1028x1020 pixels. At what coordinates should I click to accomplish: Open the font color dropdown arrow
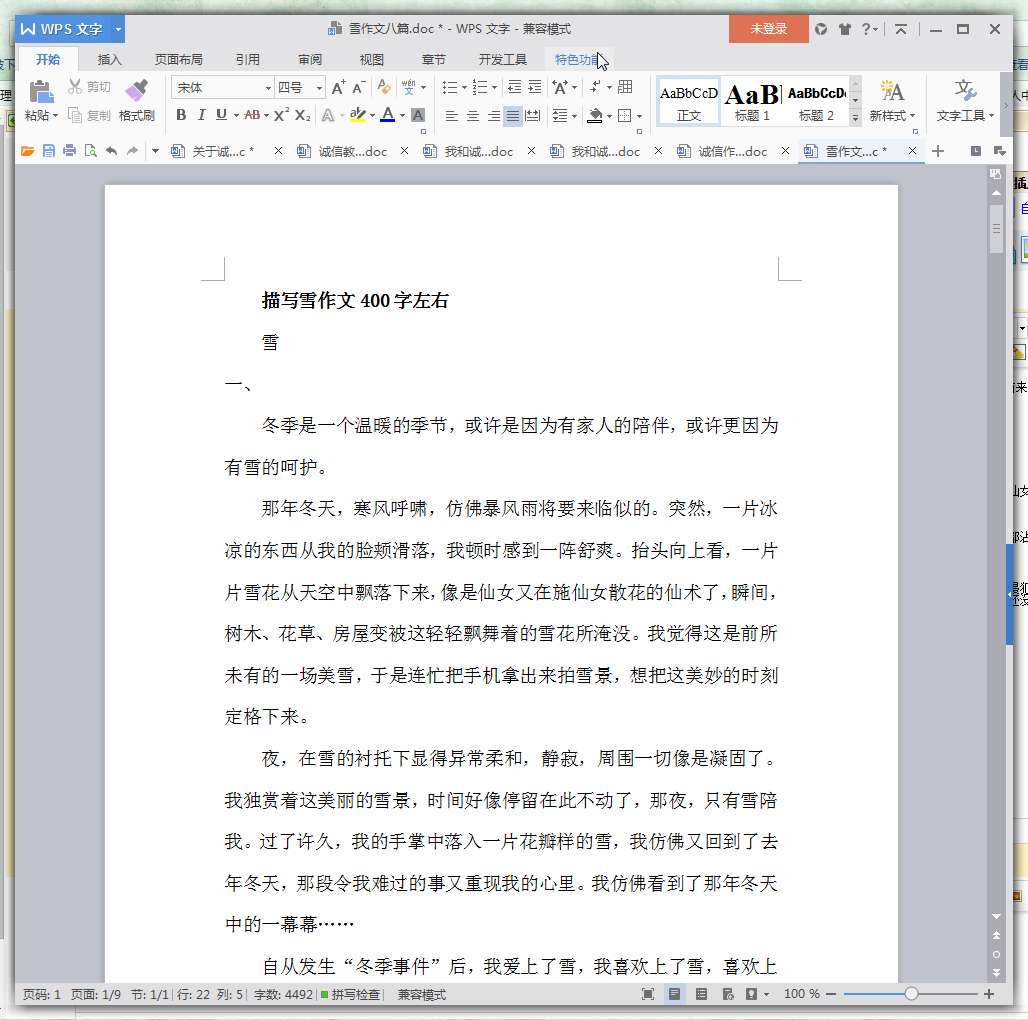click(403, 116)
